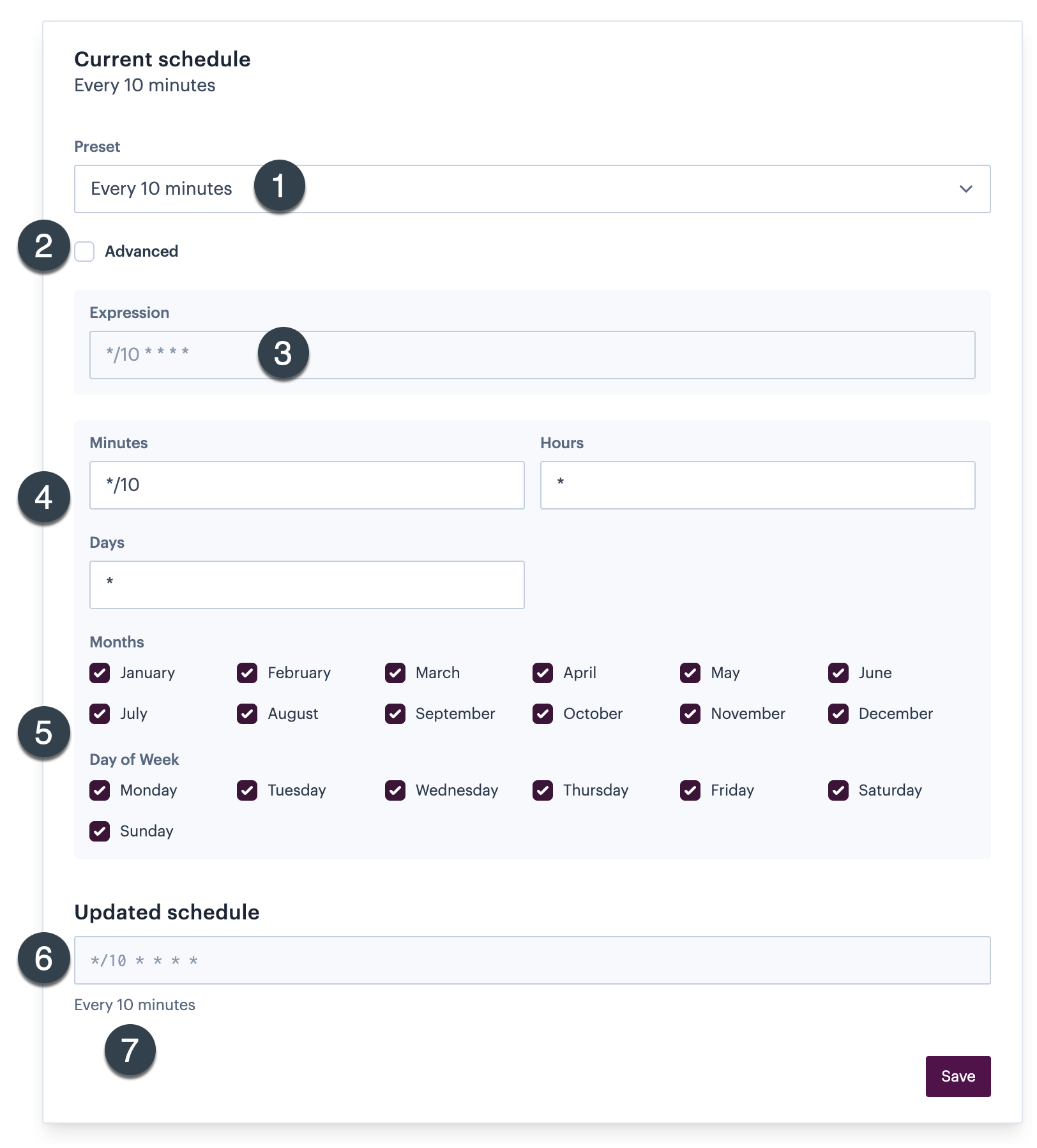Image resolution: width=1037 pixels, height=1148 pixels.
Task: Click the Save button
Action: [957, 1076]
